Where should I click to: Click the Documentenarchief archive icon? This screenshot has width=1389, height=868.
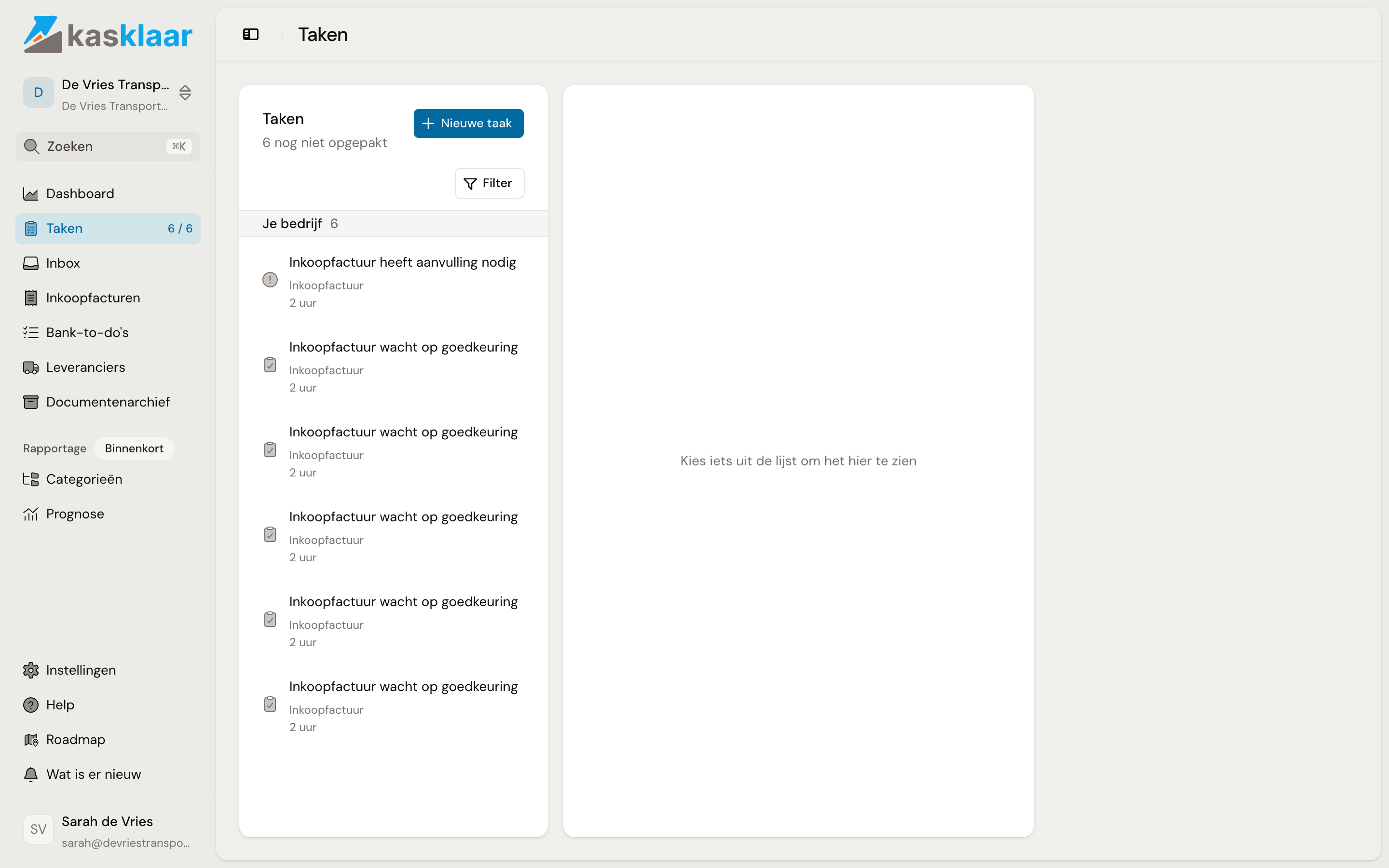tap(31, 402)
